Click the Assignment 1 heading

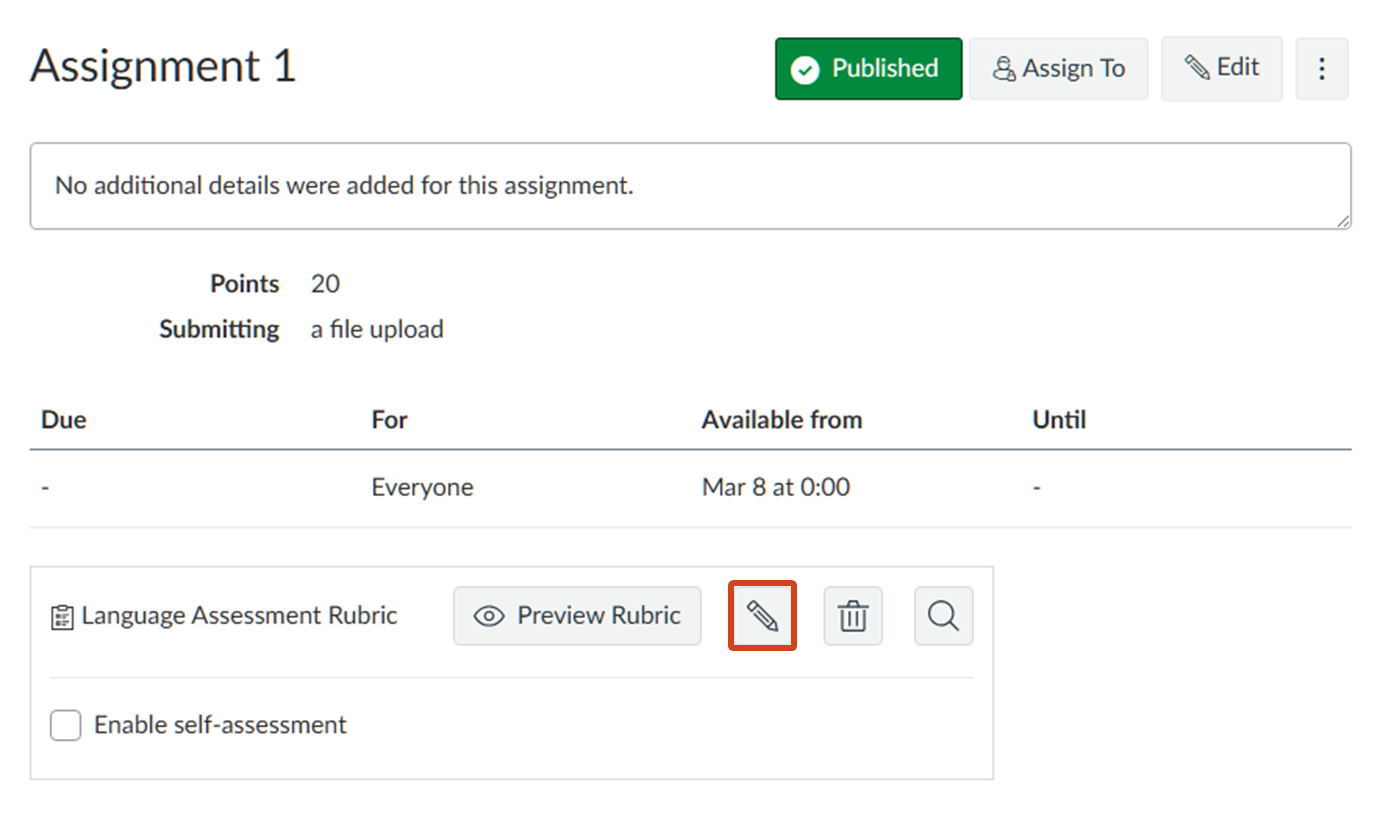click(x=163, y=67)
